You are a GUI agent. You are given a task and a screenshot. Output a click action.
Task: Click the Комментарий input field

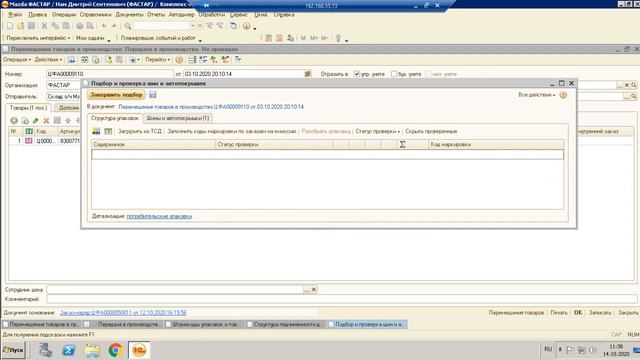(342, 299)
